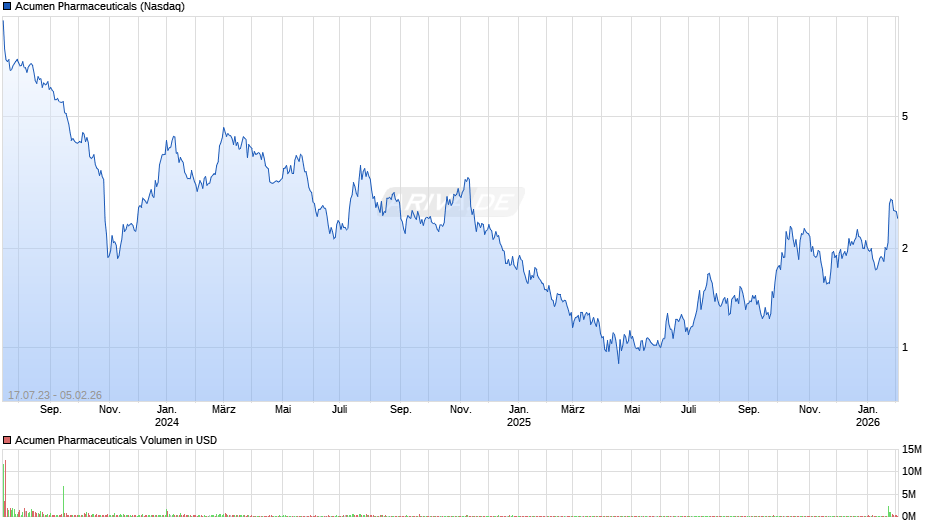Image resolution: width=940 pixels, height=526 pixels.
Task: Click the 'Sep.' label of 2025
Action: pyautogui.click(x=749, y=410)
